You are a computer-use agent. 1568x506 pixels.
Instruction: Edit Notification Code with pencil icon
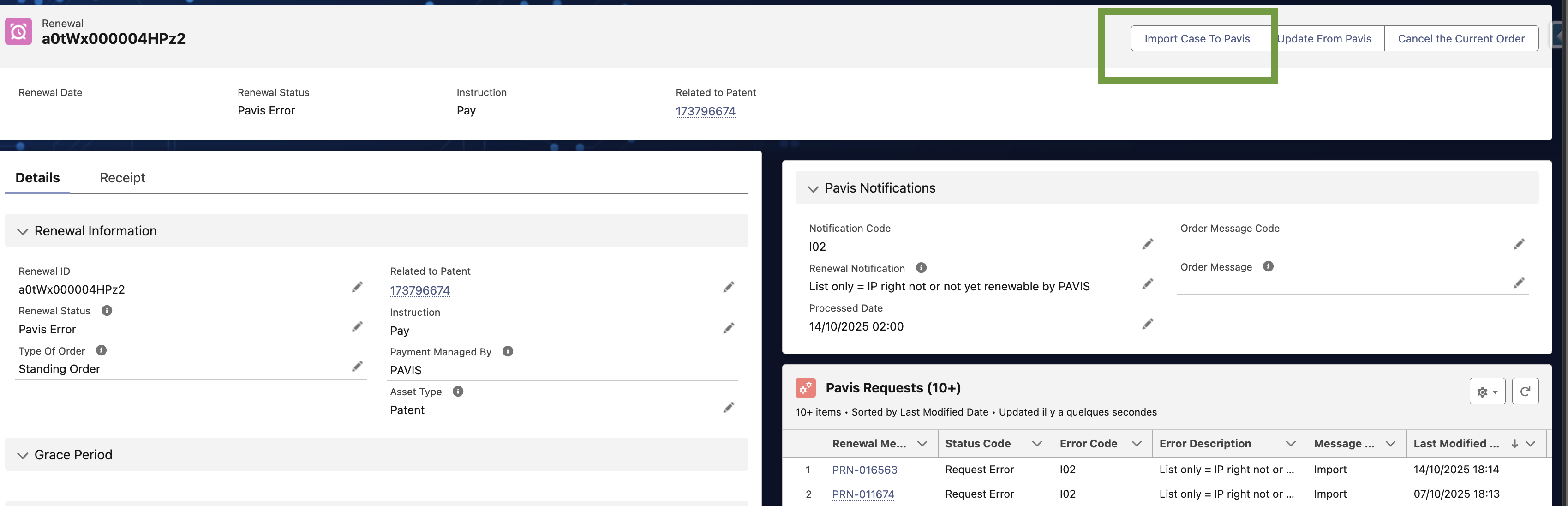pyautogui.click(x=1148, y=244)
